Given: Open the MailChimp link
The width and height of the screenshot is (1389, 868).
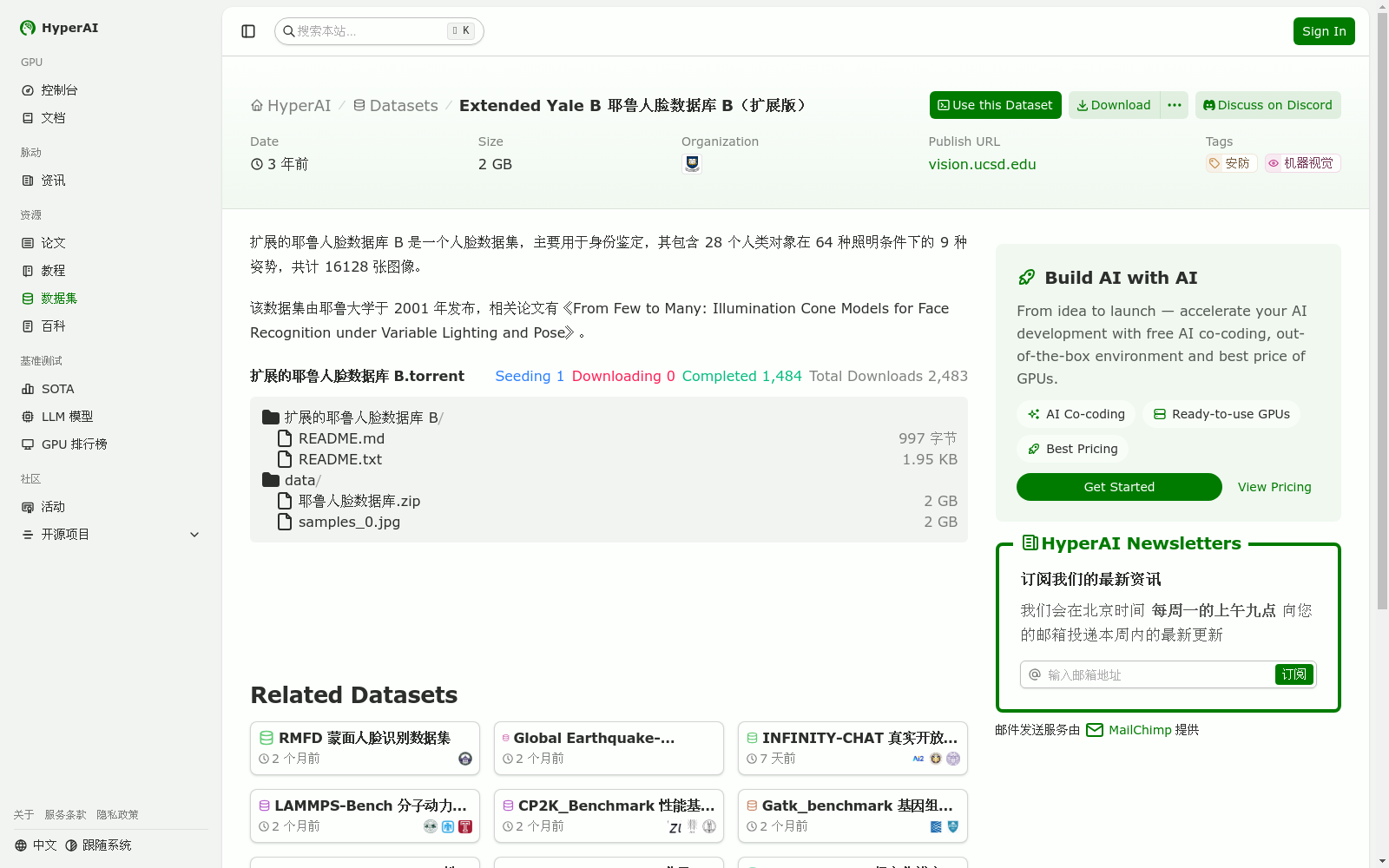Looking at the screenshot, I should (1129, 730).
